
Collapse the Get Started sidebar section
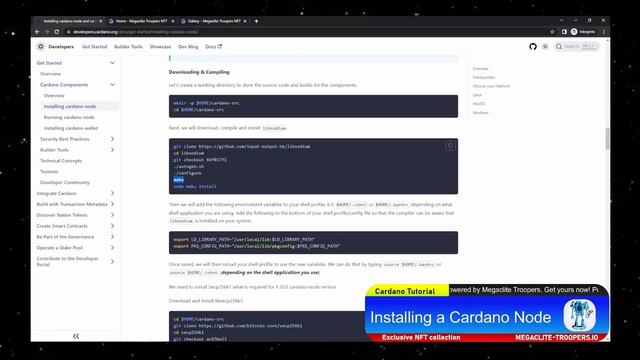coord(112,63)
